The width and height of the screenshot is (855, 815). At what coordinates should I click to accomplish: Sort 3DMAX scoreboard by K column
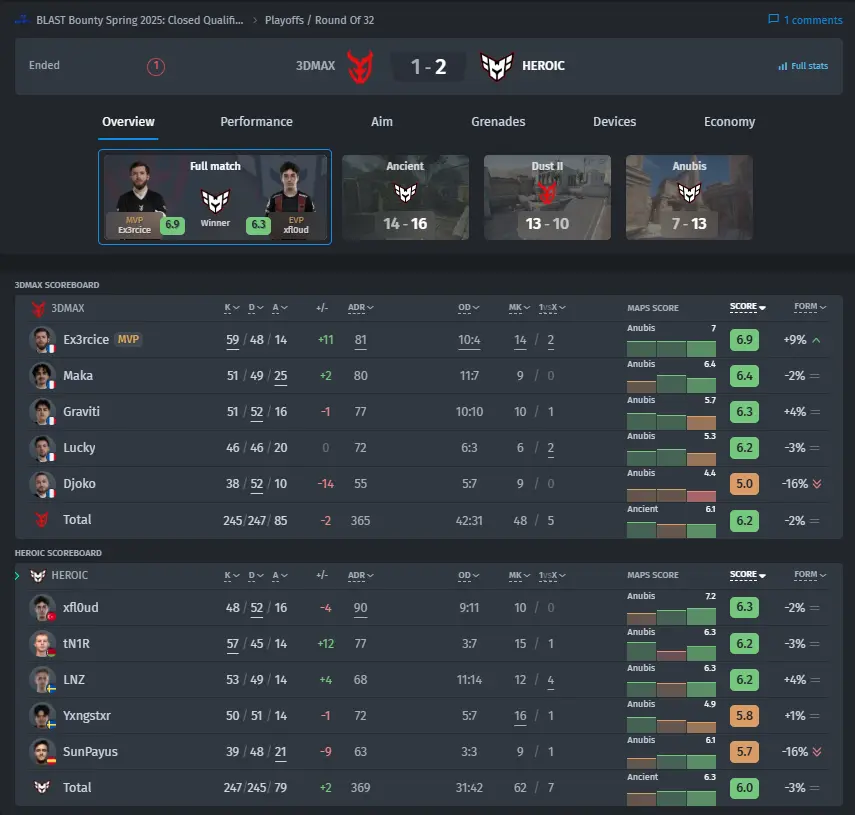click(x=232, y=307)
